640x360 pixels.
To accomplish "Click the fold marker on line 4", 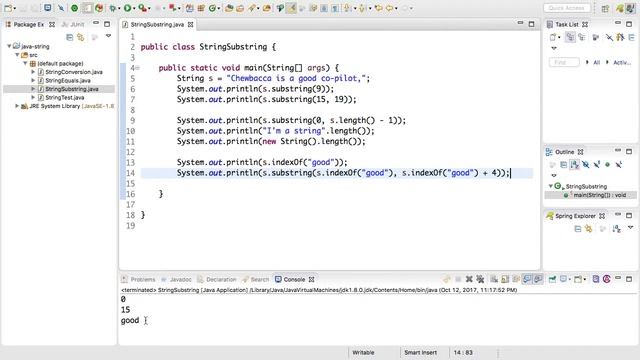I will [138, 68].
